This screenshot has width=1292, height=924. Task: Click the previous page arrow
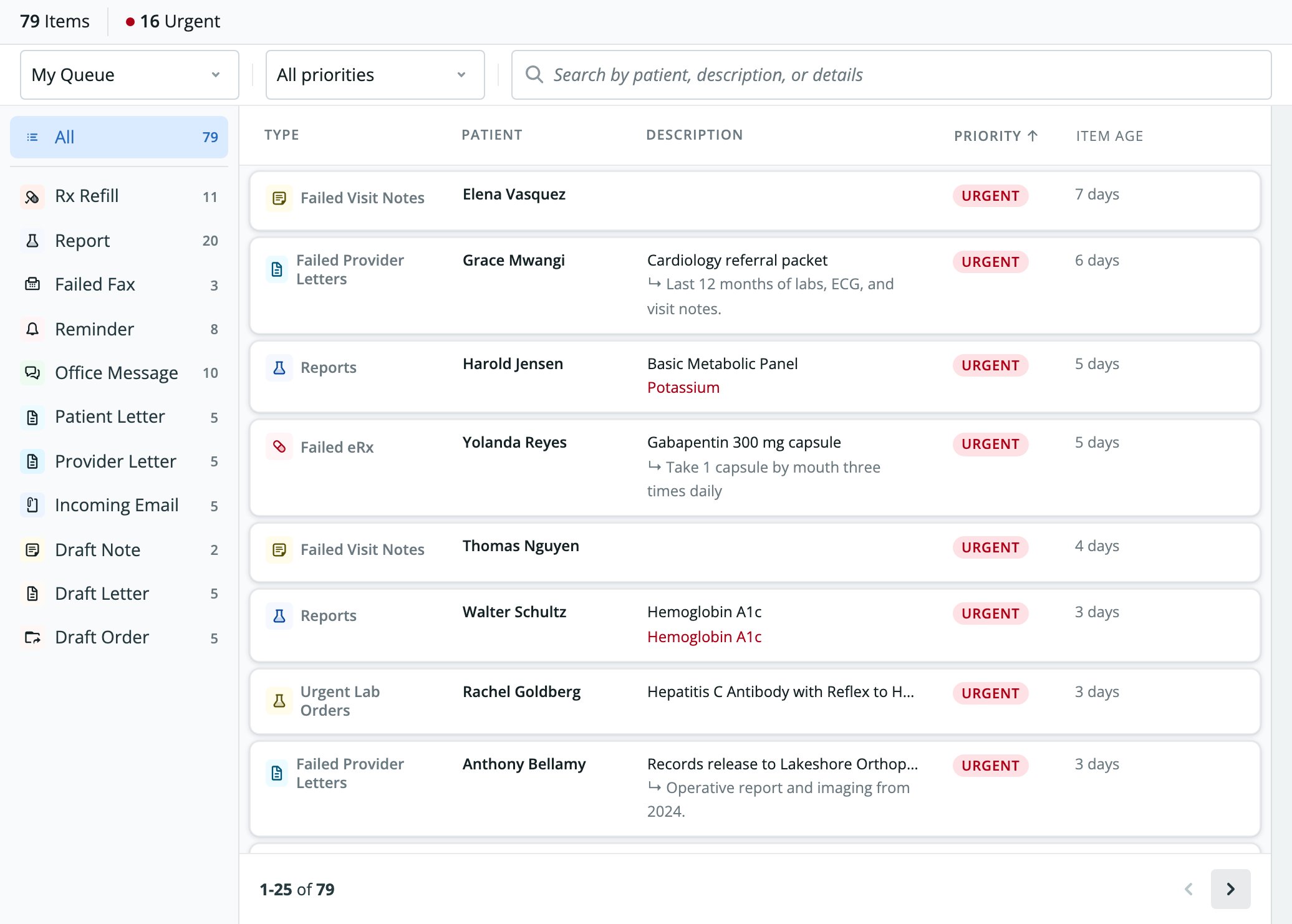1188,889
